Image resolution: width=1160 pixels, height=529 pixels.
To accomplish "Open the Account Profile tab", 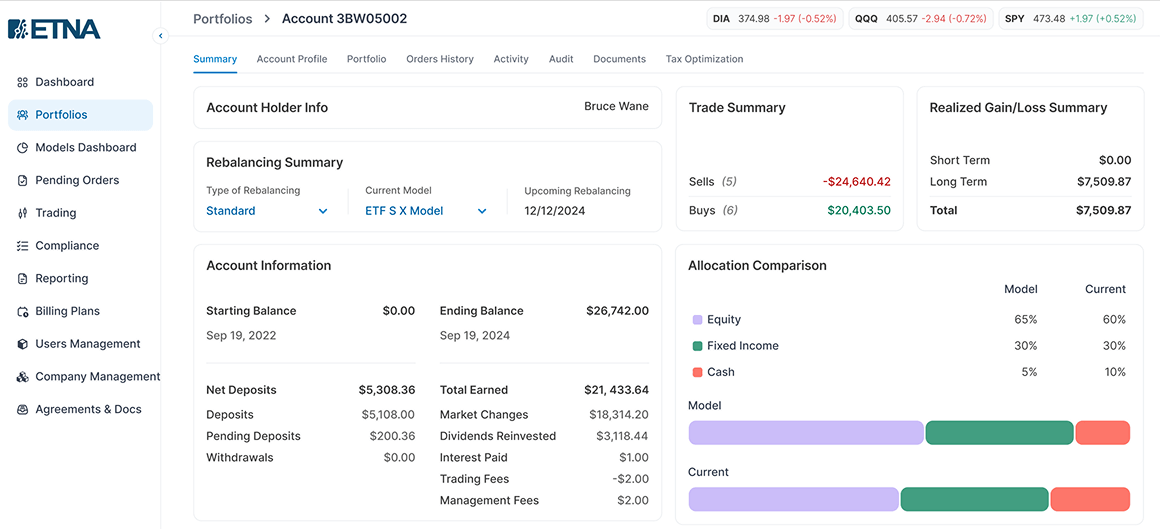I will tap(292, 58).
